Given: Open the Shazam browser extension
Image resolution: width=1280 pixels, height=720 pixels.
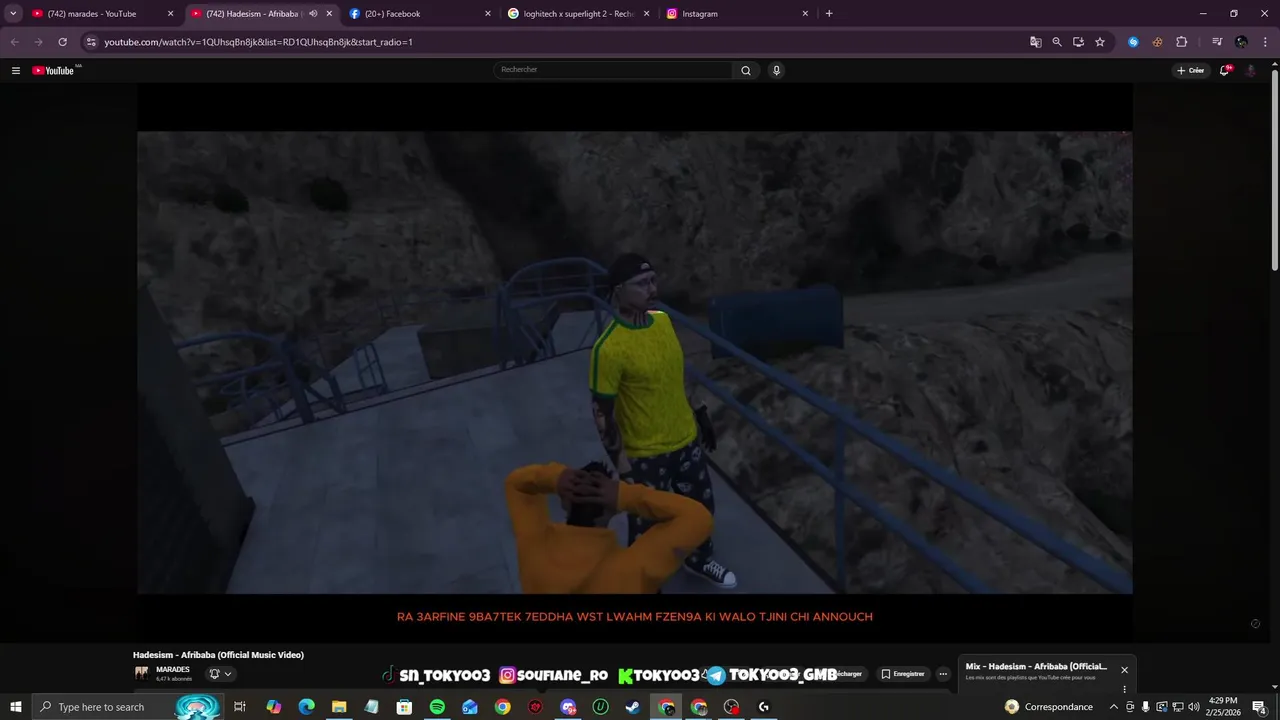Looking at the screenshot, I should (x=1133, y=42).
